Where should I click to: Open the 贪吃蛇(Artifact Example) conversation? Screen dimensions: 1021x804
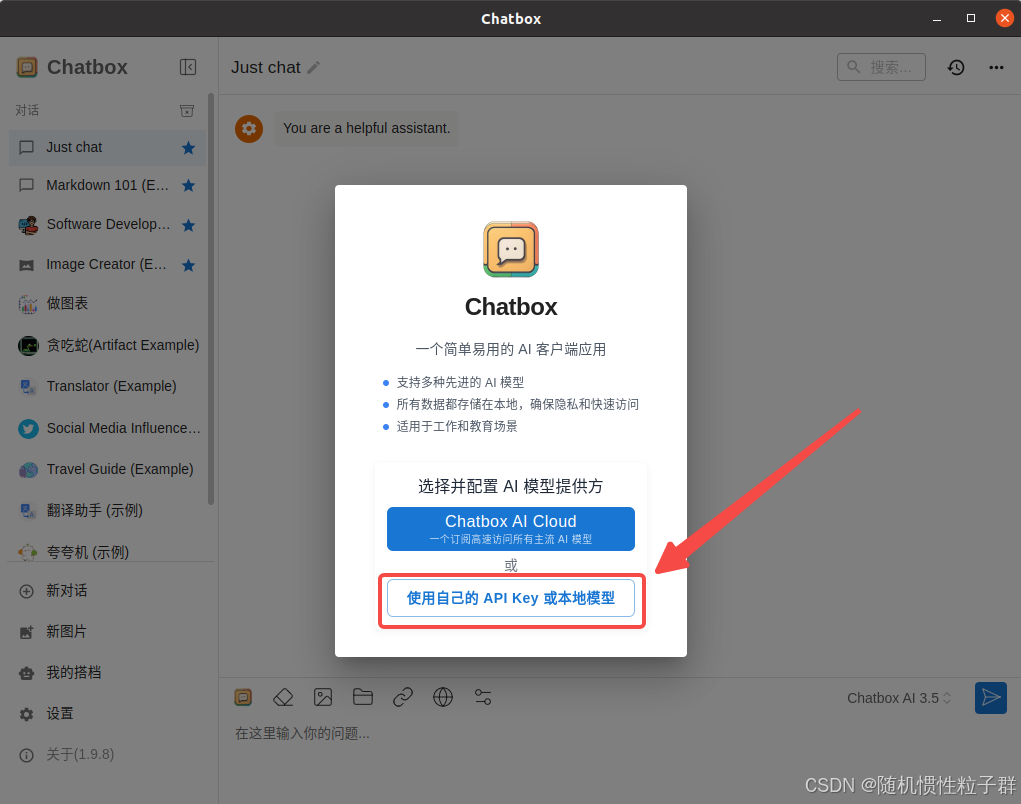click(x=108, y=345)
